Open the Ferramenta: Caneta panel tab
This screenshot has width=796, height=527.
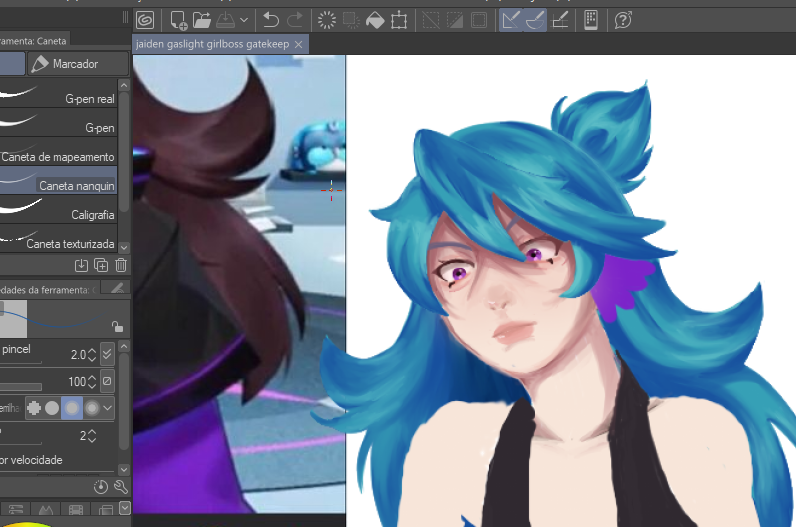click(x=34, y=41)
